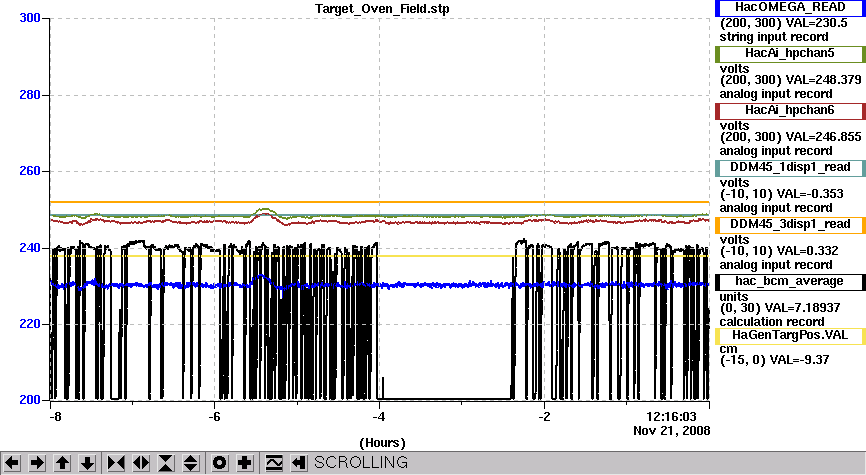Select the HacAi_hpchan5 legend entry
The width and height of the screenshot is (866, 475).
click(790, 54)
